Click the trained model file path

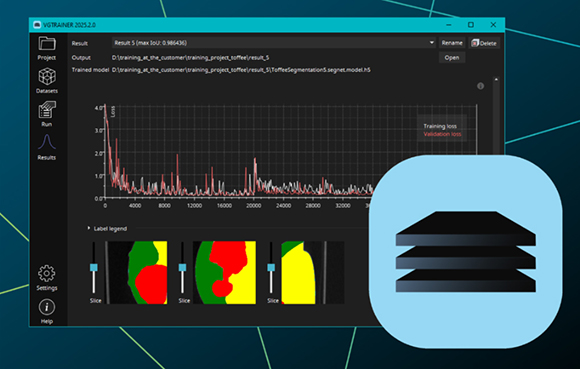(x=241, y=70)
